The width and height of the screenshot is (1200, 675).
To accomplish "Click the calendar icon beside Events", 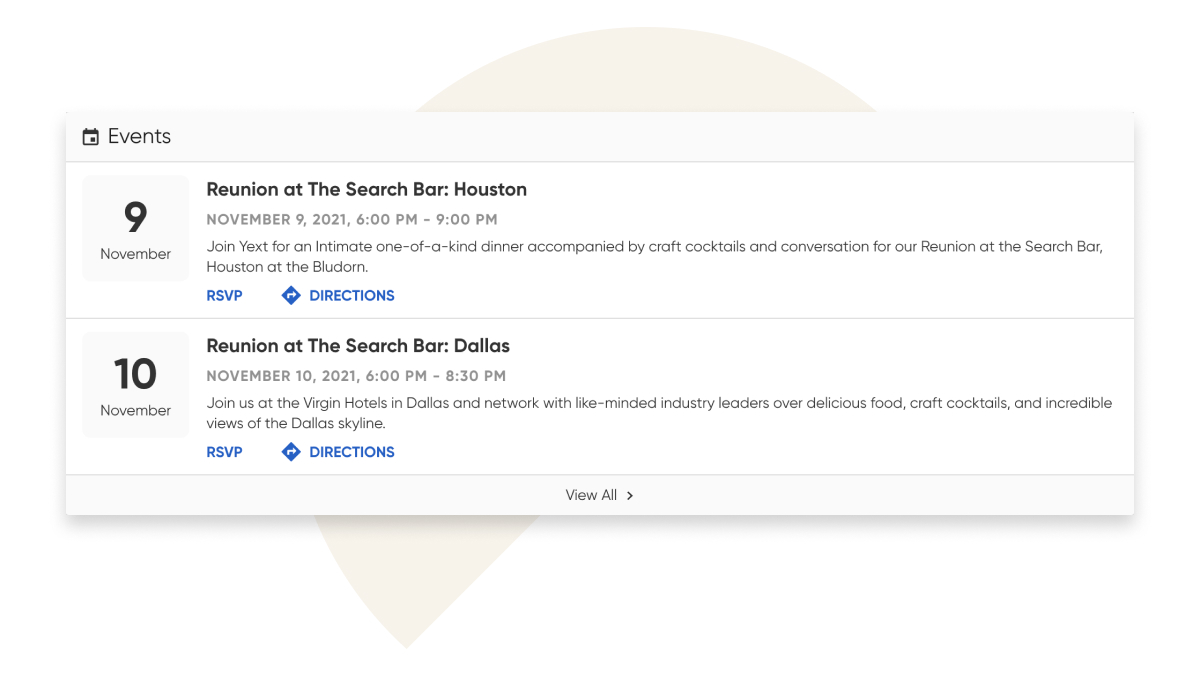I will click(91, 137).
